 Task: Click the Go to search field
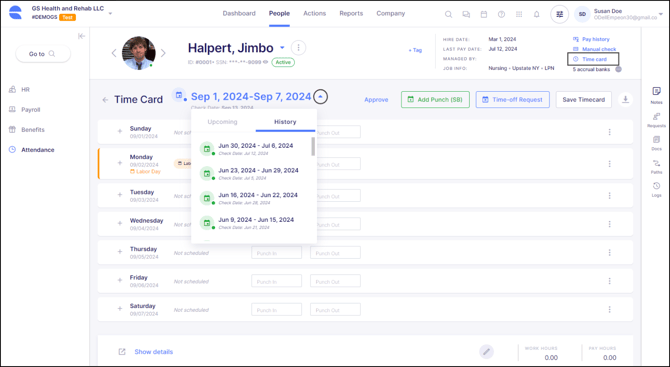click(43, 54)
